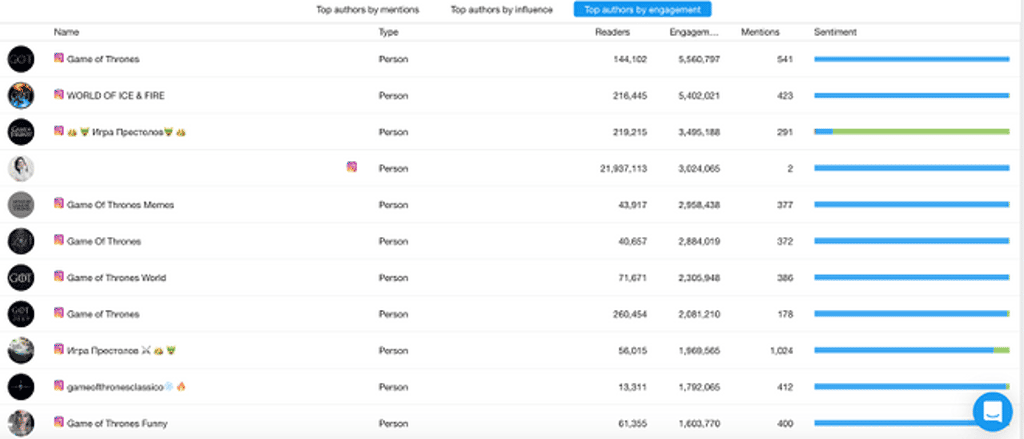Click Instagram icon in the 372 mentions row
Screen dimensions: 1024x439
coord(59,240)
